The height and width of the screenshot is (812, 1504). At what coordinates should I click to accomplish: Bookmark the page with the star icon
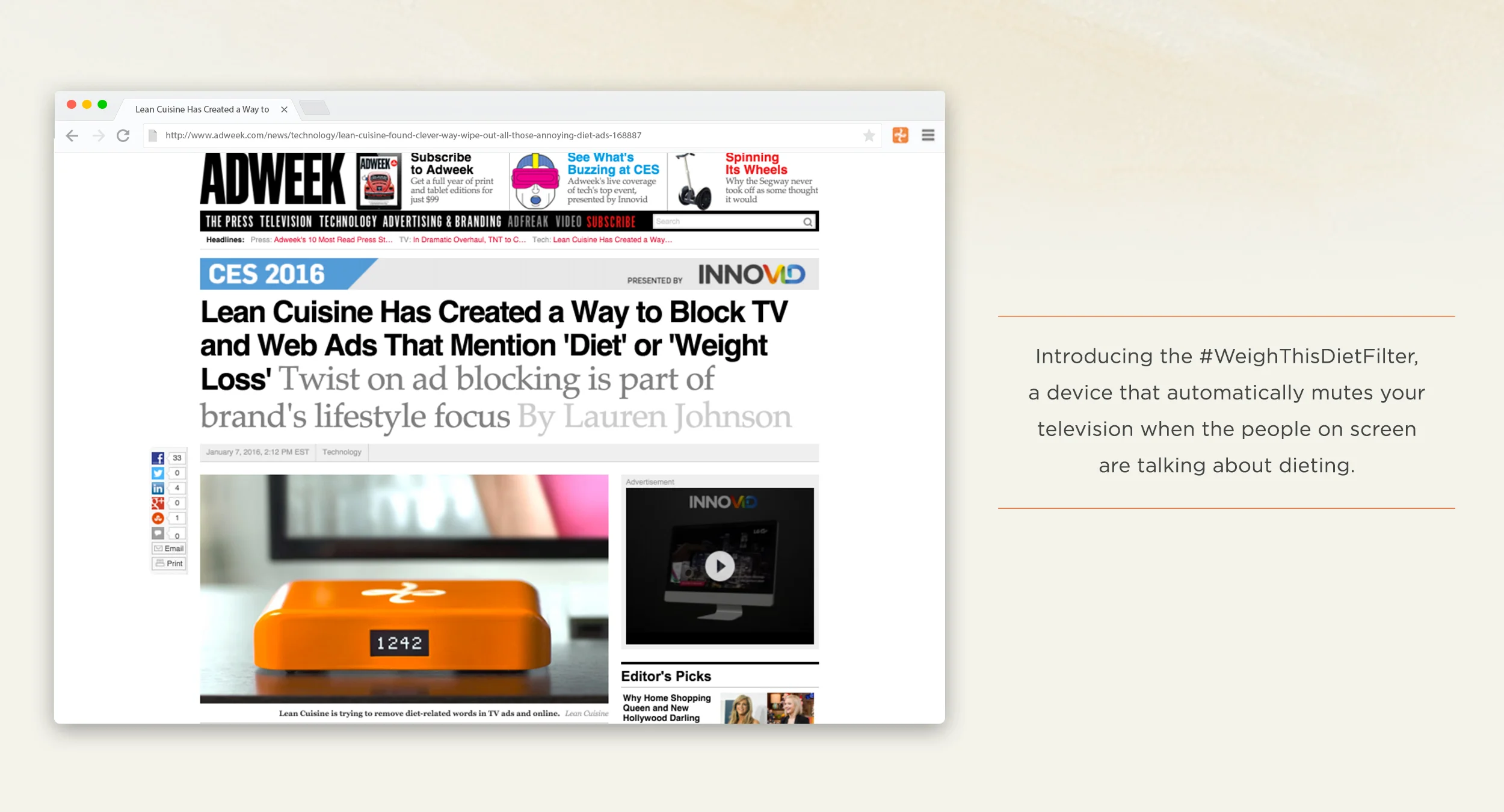pyautogui.click(x=869, y=136)
